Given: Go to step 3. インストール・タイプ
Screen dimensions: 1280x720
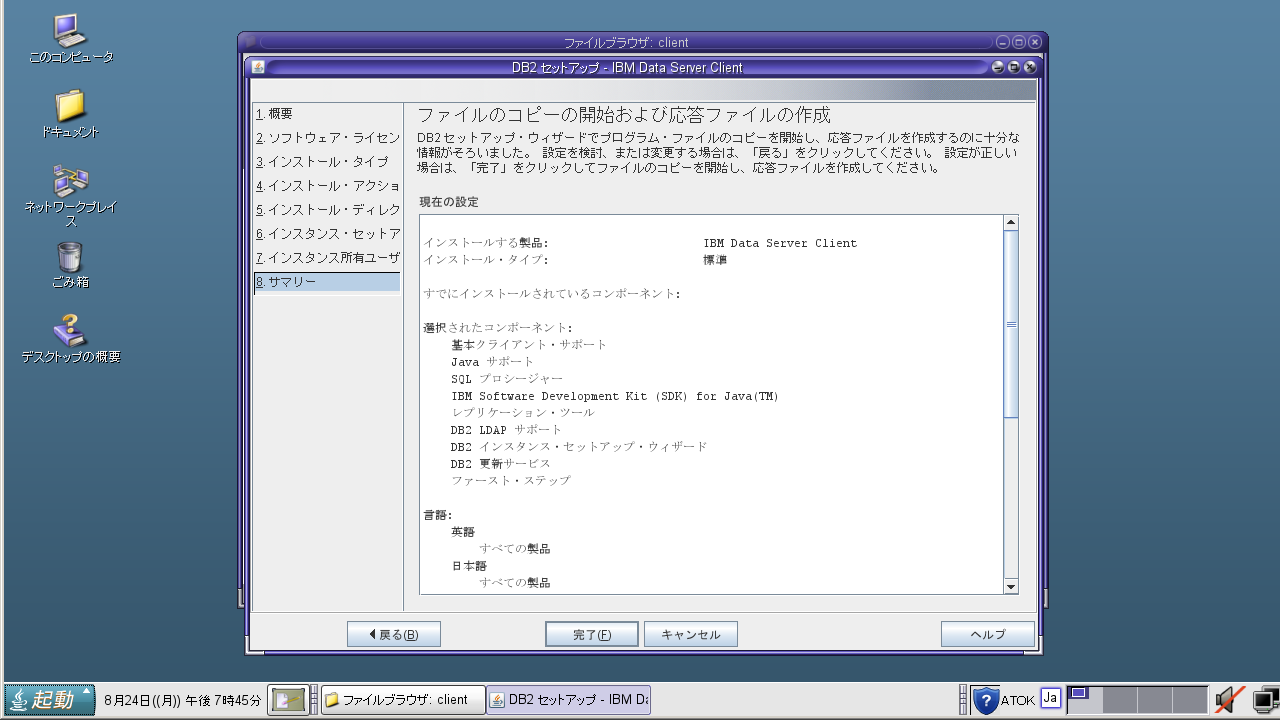Looking at the screenshot, I should pos(327,162).
